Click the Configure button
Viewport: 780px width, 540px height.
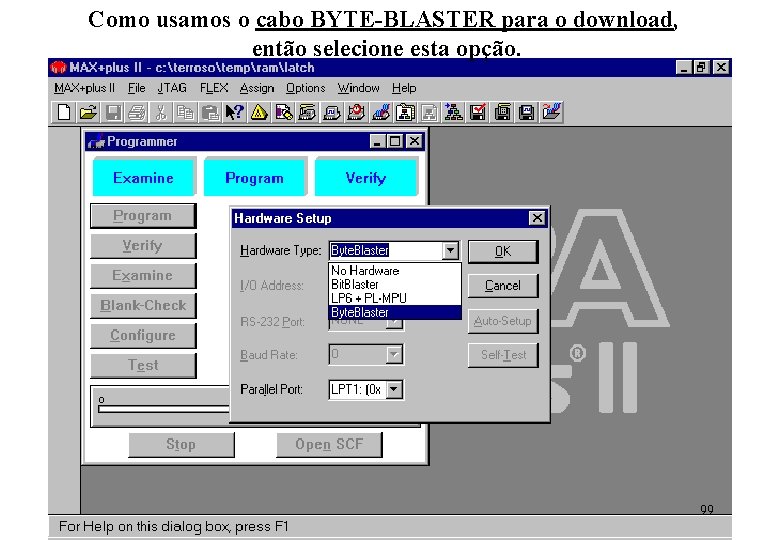click(143, 335)
